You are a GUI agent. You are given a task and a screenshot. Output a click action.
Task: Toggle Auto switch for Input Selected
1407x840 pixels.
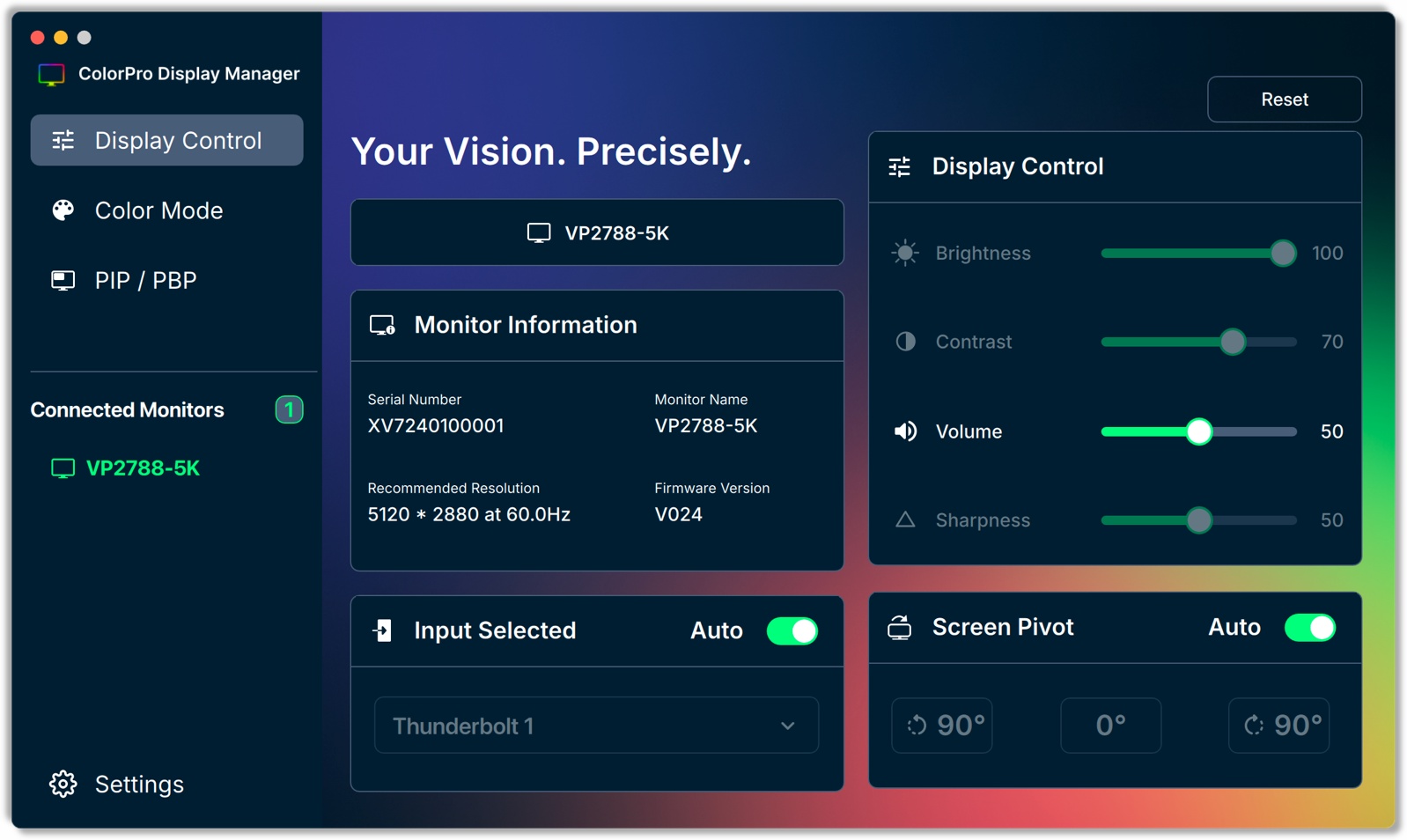pos(792,630)
